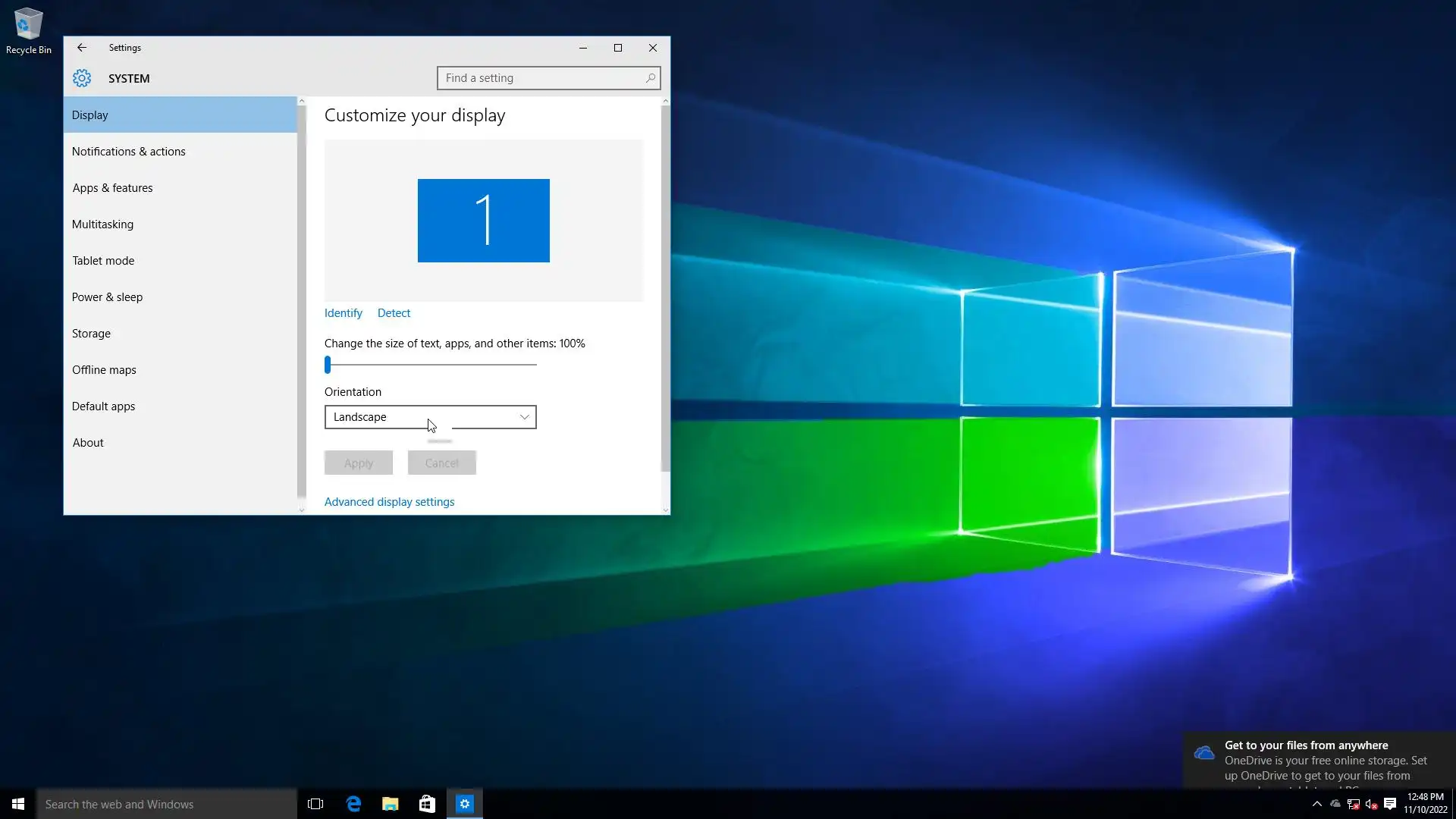Go to the Storage settings page
Screen dimensions: 1456x819
91,334
